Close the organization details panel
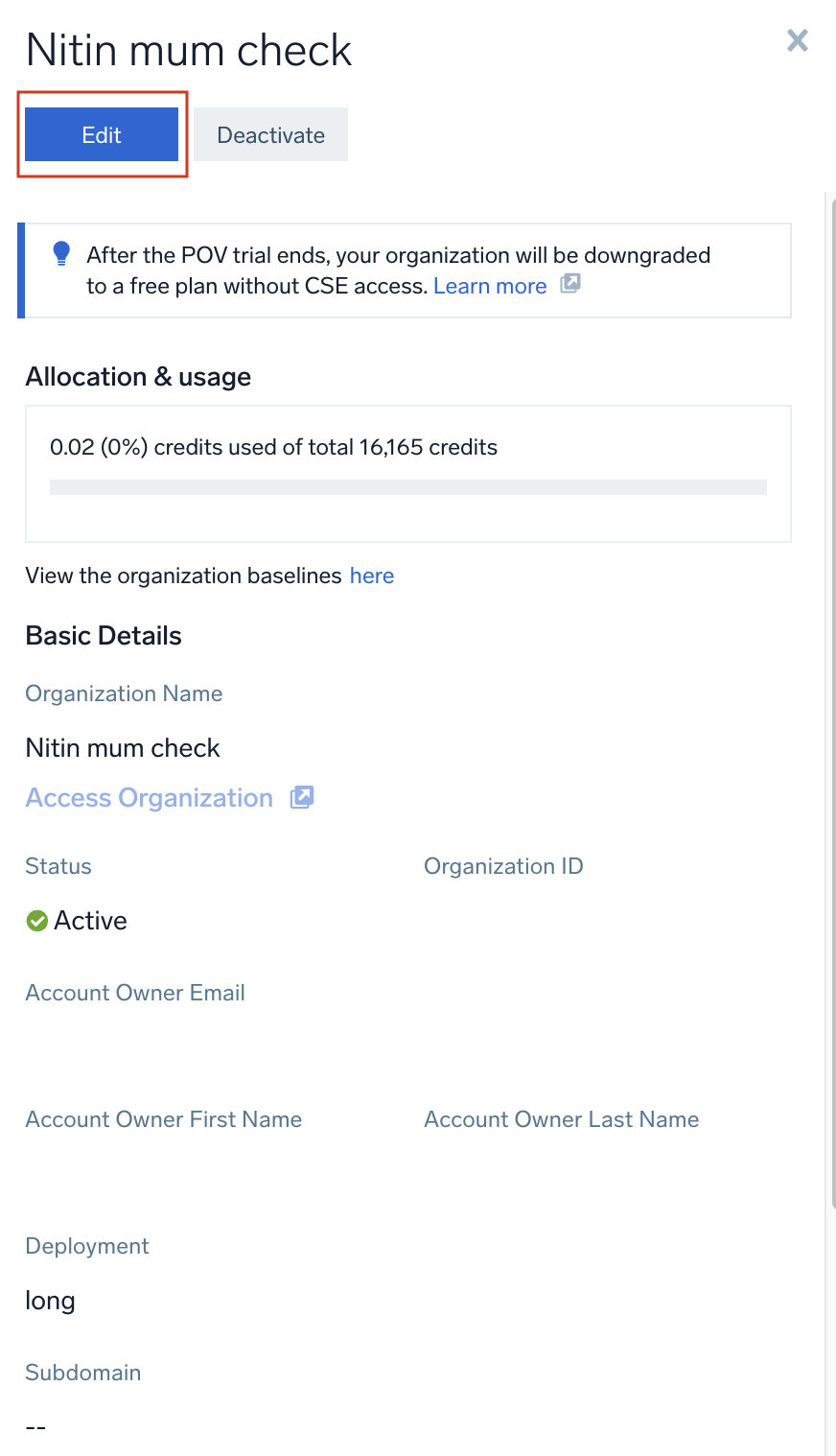836x1456 pixels. click(x=797, y=40)
